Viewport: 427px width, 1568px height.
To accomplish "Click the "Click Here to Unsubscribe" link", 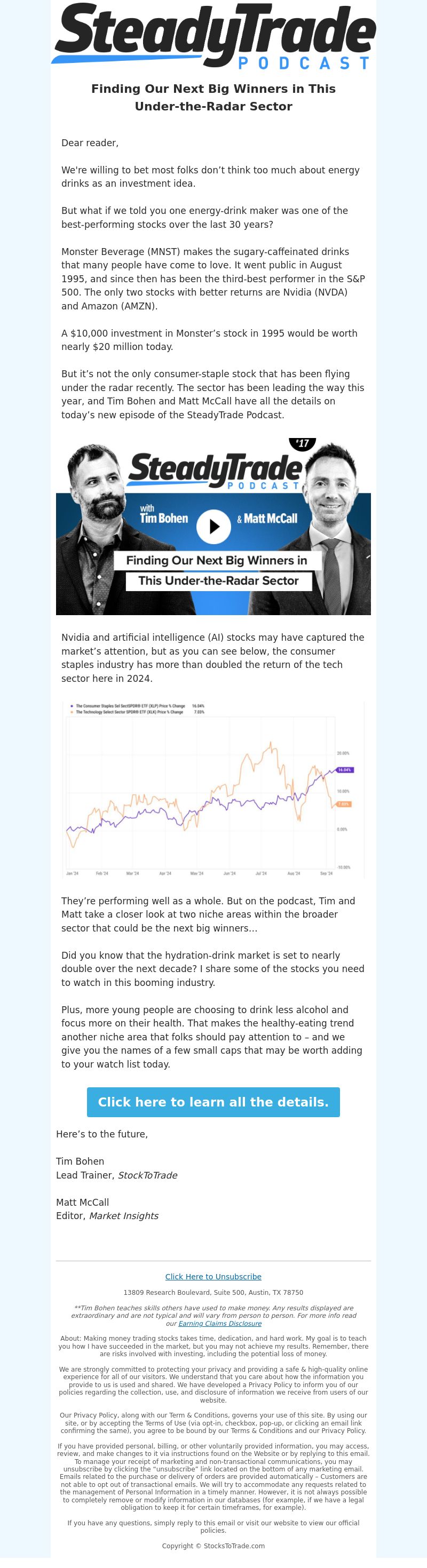I will point(213,1277).
